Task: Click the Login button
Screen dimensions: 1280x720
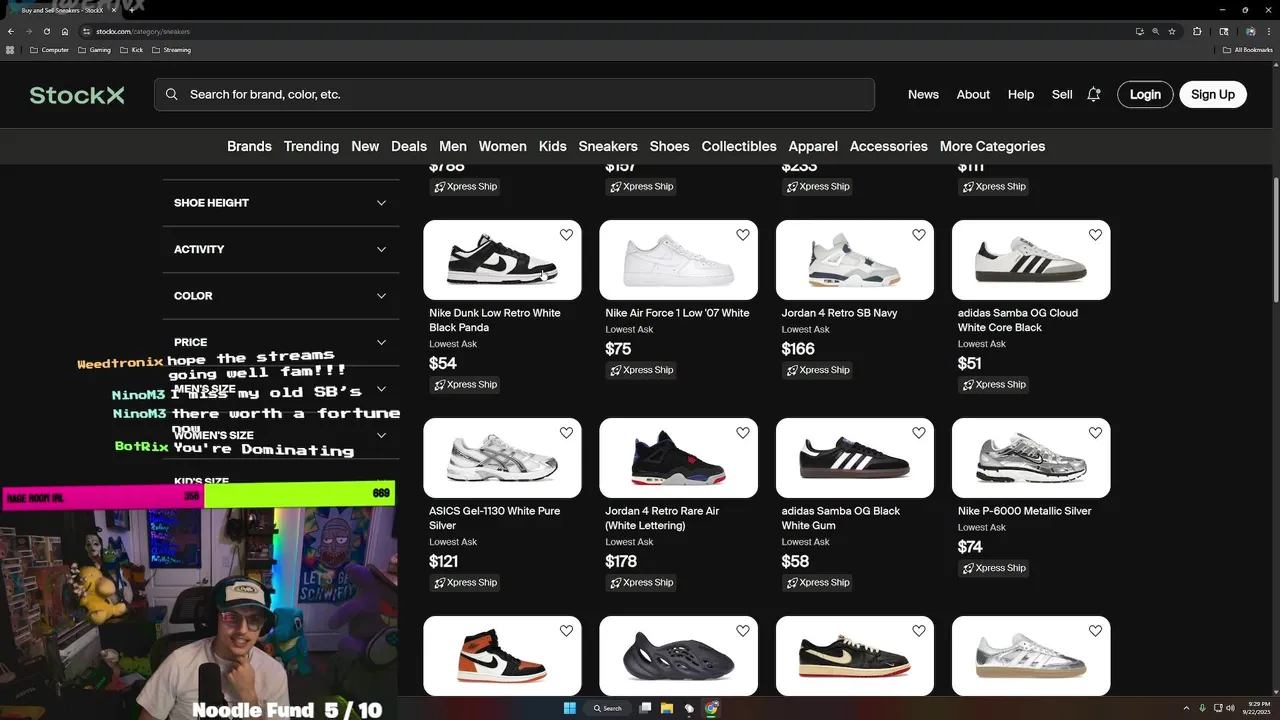Action: [1145, 94]
